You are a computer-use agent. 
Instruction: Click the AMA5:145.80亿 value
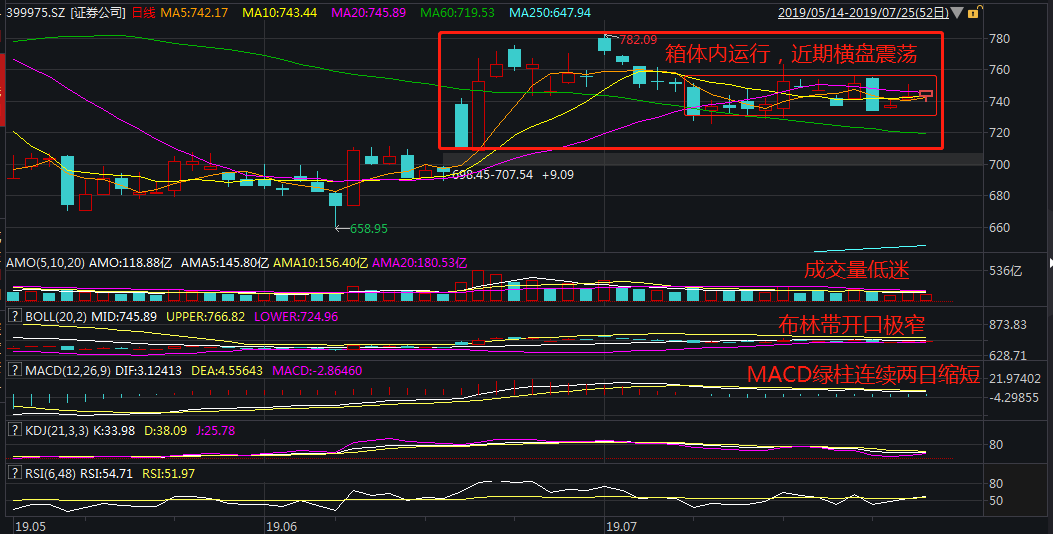coord(225,263)
